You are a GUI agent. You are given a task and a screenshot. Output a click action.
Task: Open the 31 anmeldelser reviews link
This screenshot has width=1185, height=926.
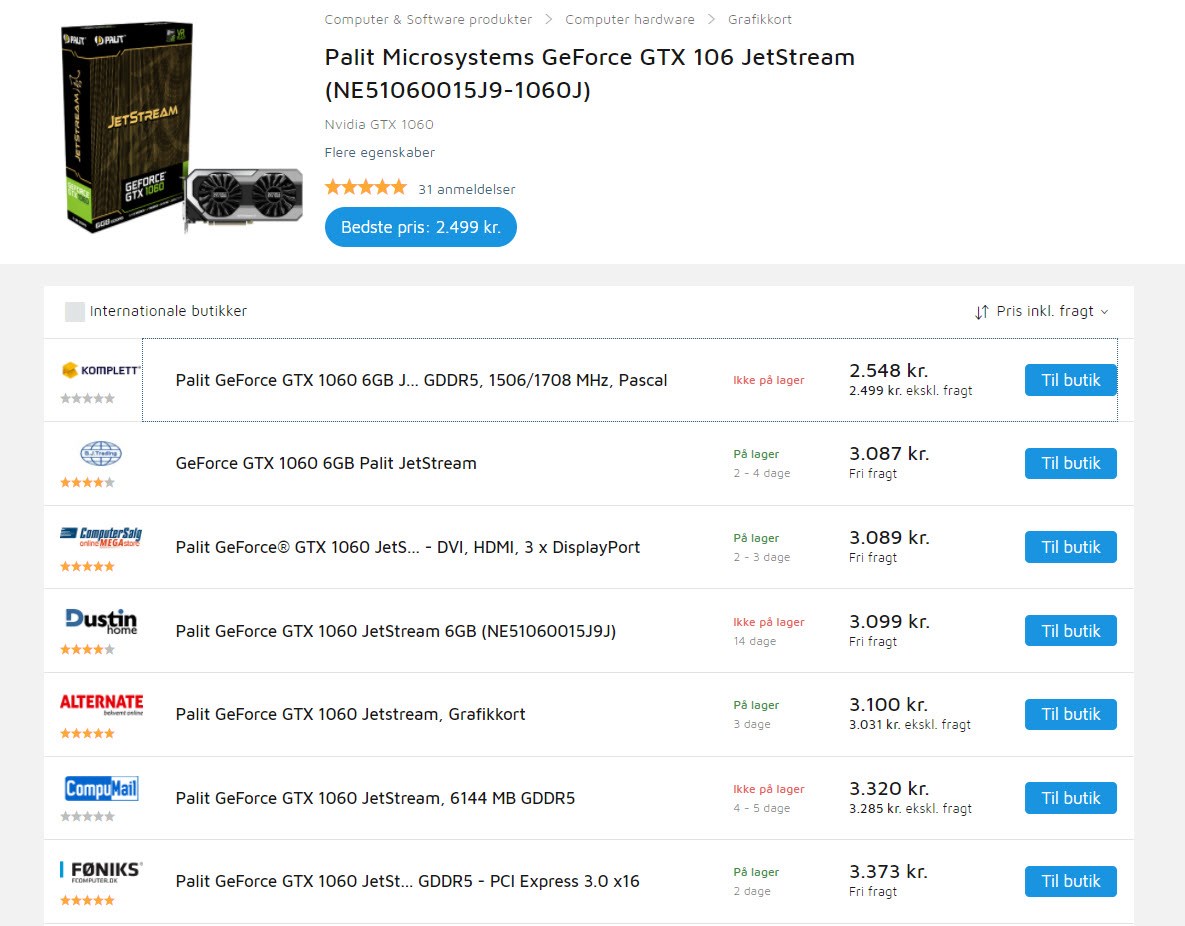(467, 189)
